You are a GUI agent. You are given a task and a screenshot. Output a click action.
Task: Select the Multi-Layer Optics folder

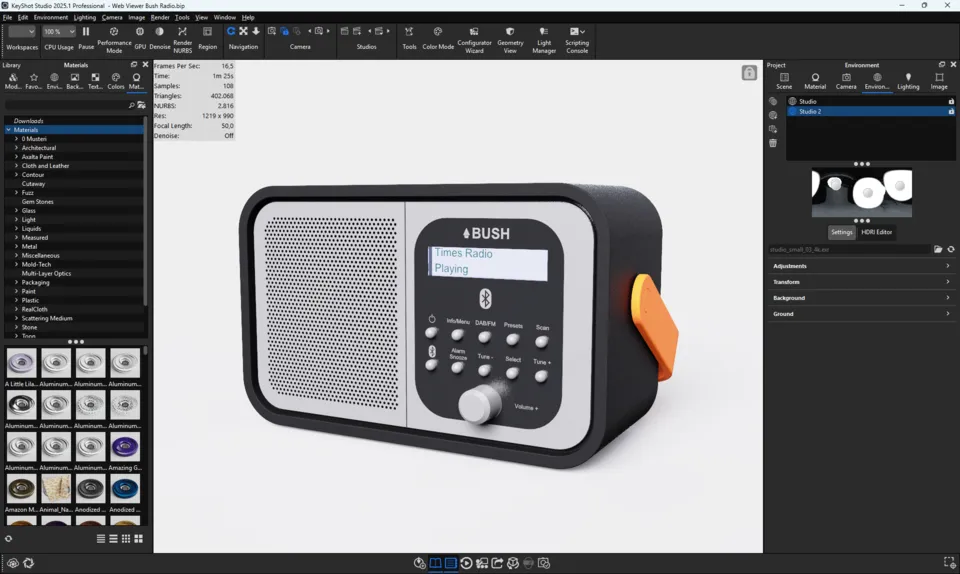(47, 274)
